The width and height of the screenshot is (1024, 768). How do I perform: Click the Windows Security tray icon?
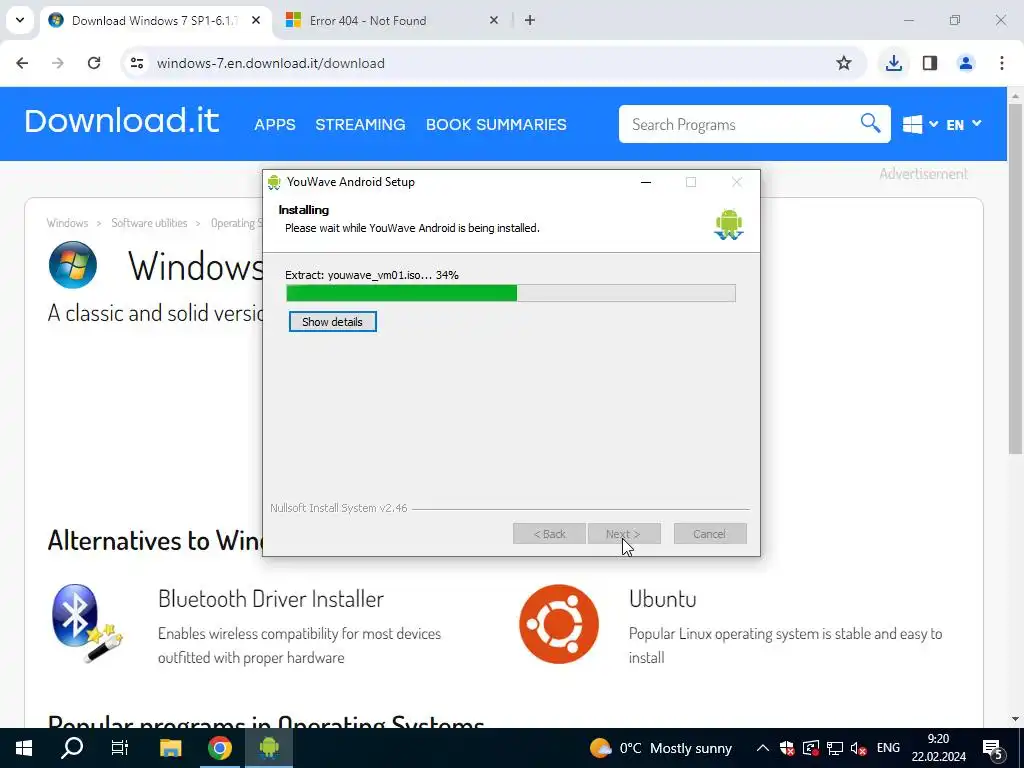[787, 748]
